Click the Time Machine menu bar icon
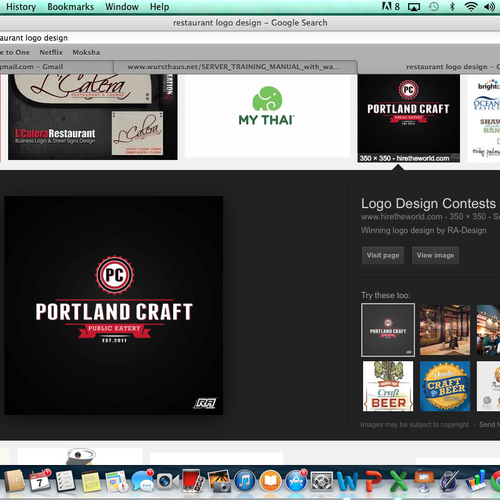Screen dimensions: 500x500 point(434,7)
